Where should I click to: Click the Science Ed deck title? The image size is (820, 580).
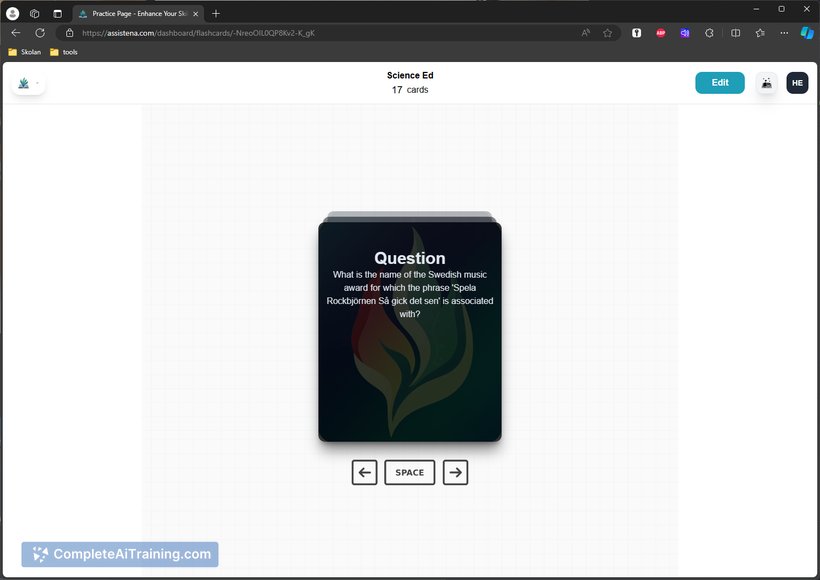[410, 75]
